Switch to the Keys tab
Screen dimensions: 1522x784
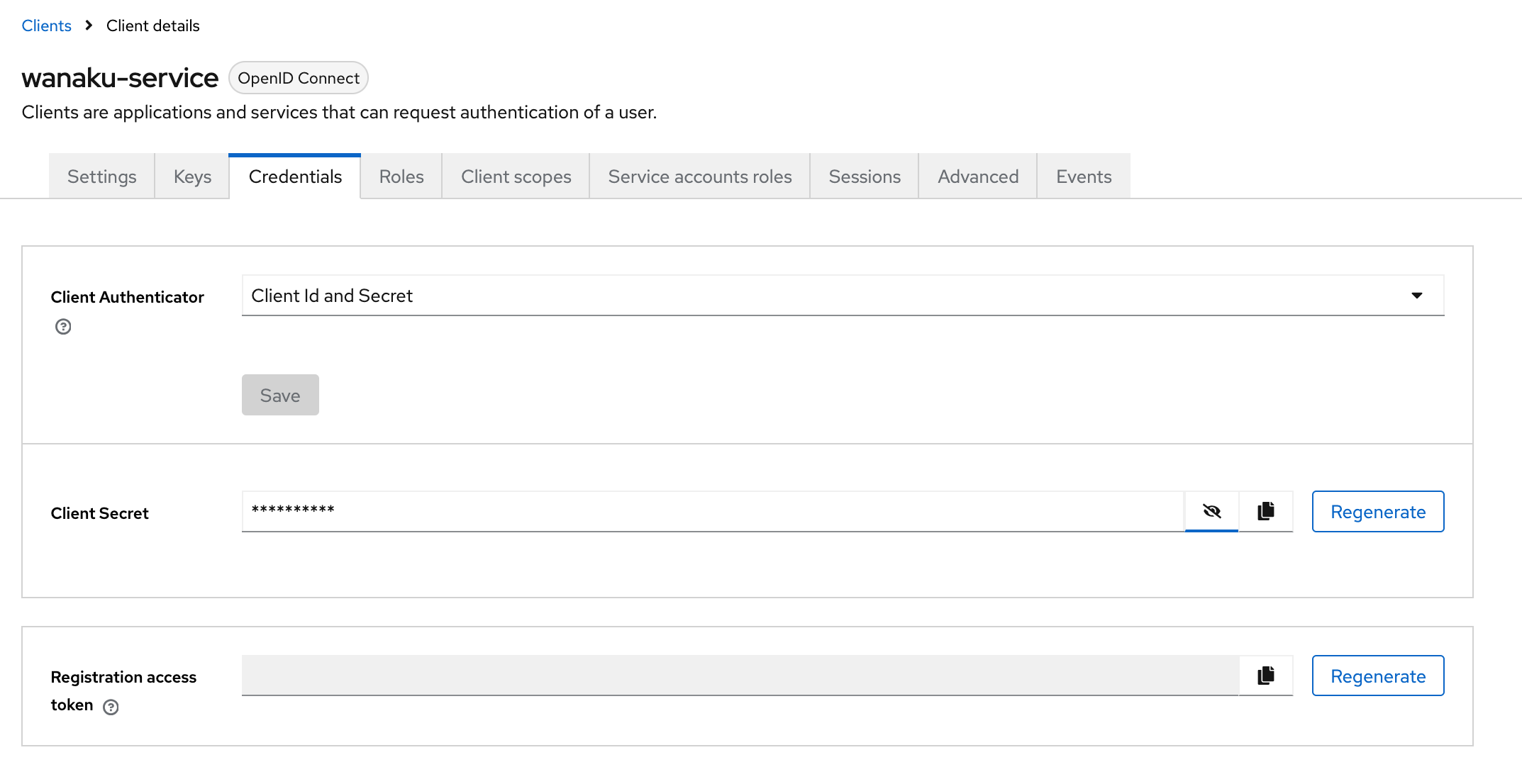pos(191,176)
